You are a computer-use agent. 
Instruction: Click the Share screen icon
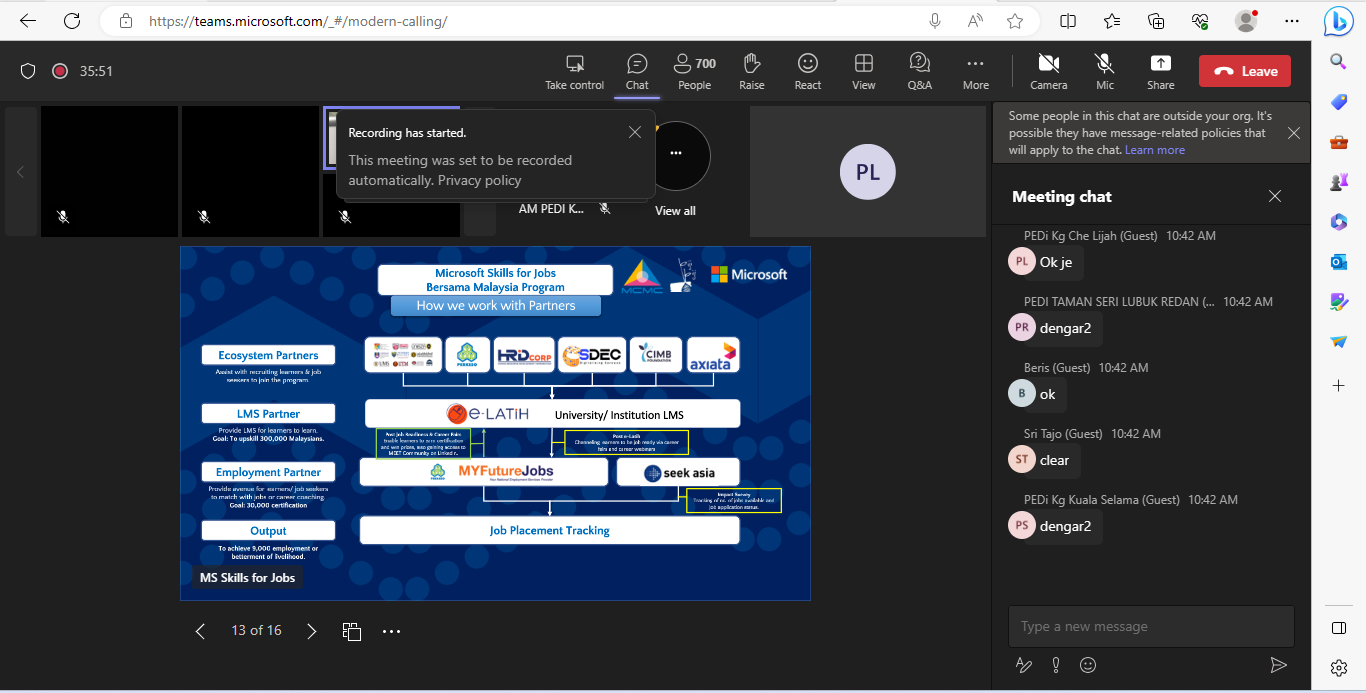[x=1160, y=72]
